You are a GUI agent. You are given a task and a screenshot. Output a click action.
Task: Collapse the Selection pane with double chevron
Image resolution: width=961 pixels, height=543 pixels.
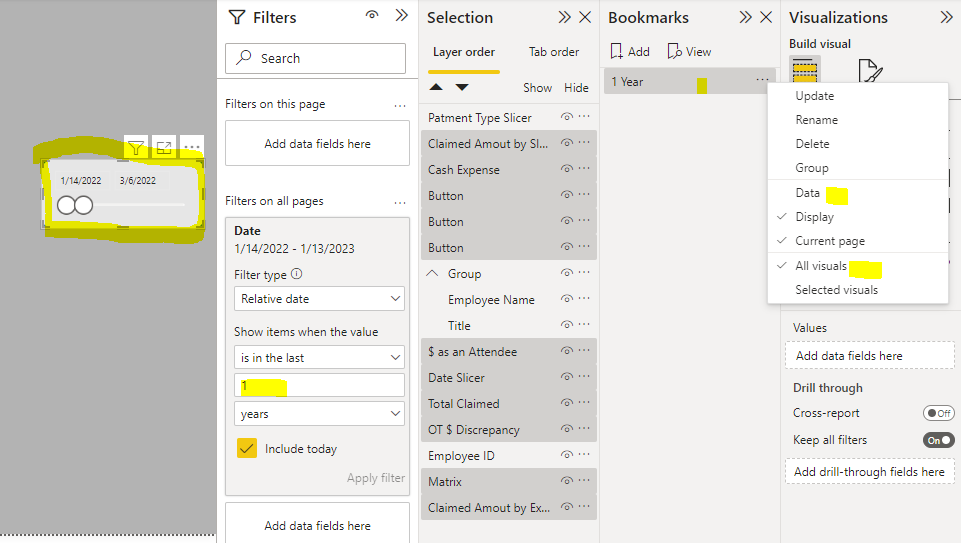tap(564, 17)
